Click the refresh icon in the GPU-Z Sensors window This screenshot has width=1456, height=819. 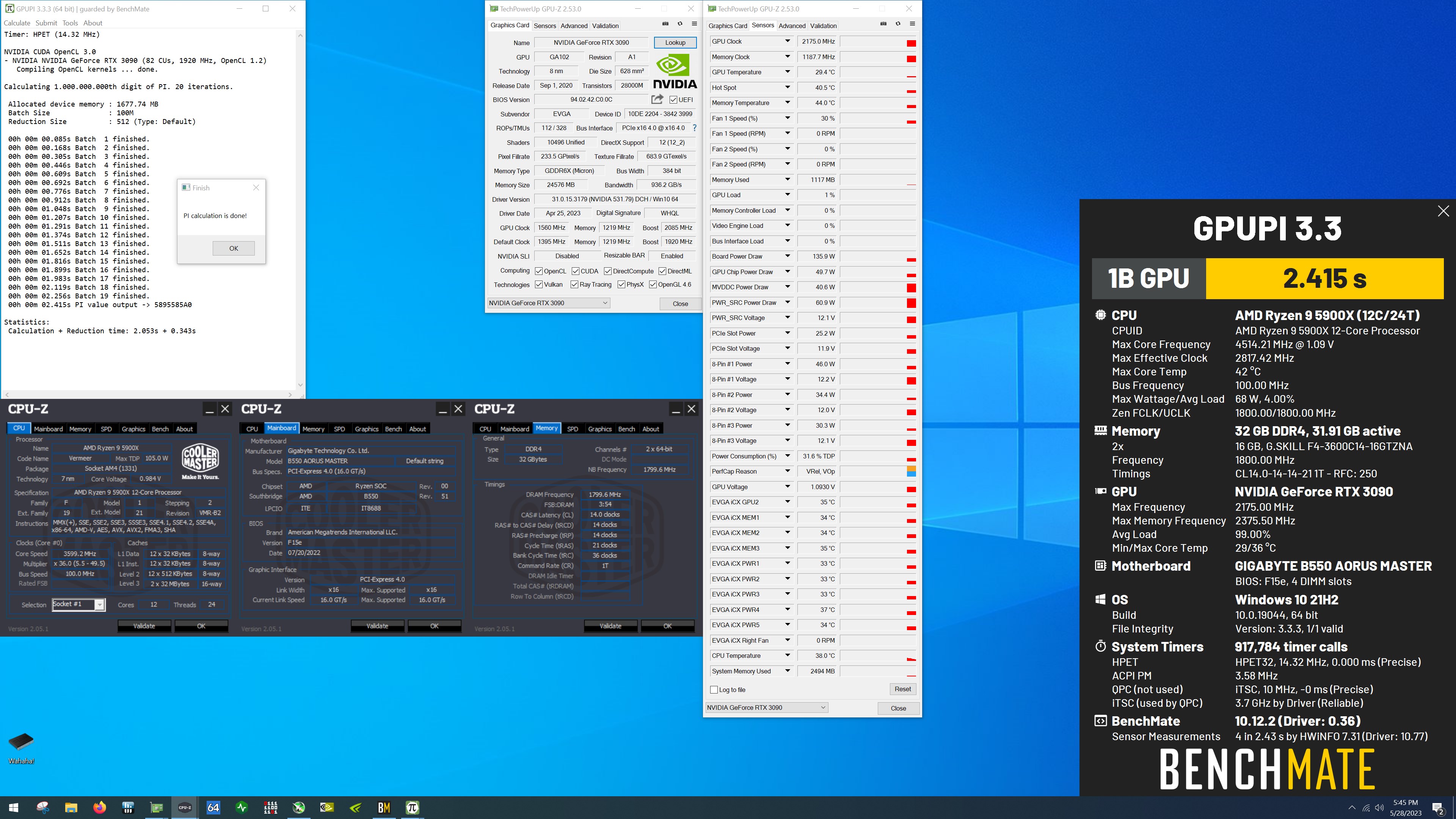point(898,24)
